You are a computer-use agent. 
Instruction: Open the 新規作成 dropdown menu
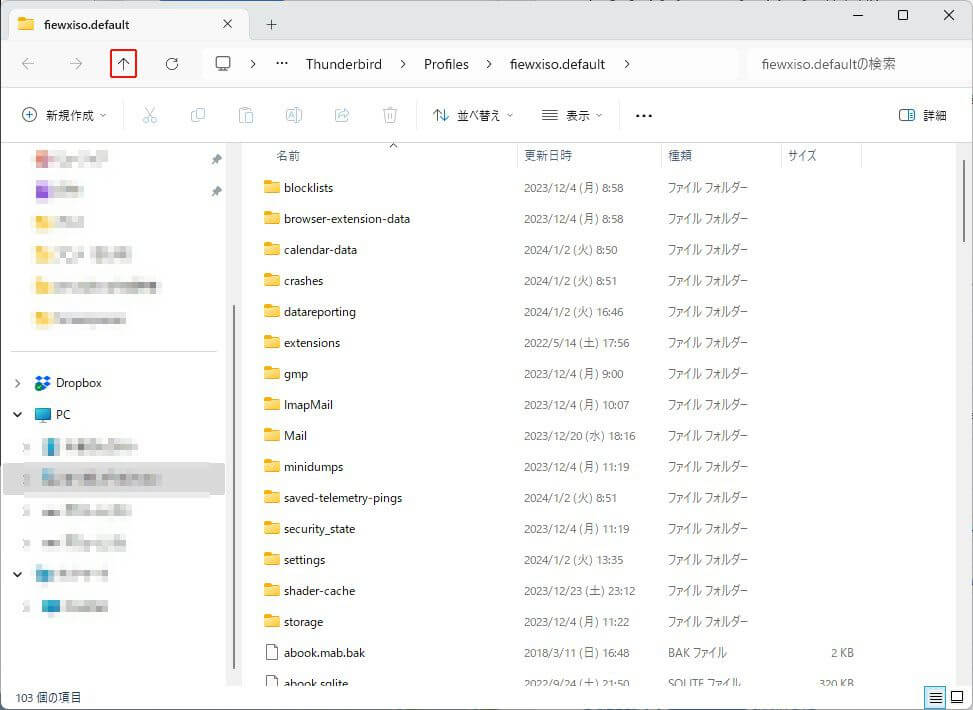[x=64, y=116]
